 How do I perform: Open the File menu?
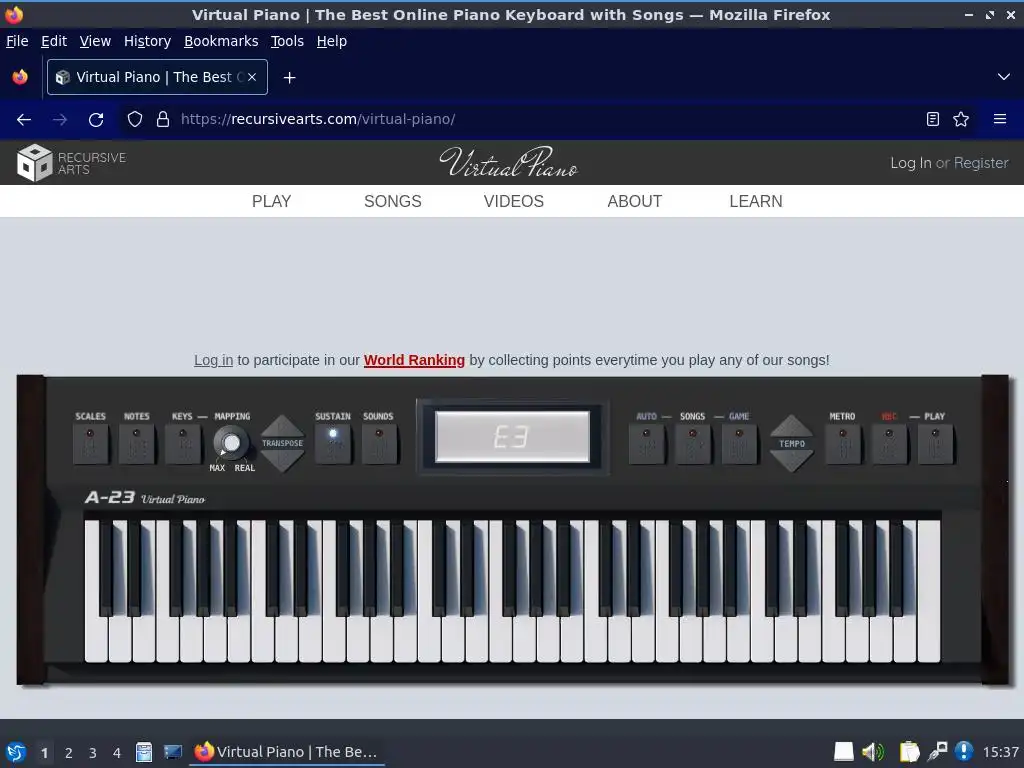17,41
